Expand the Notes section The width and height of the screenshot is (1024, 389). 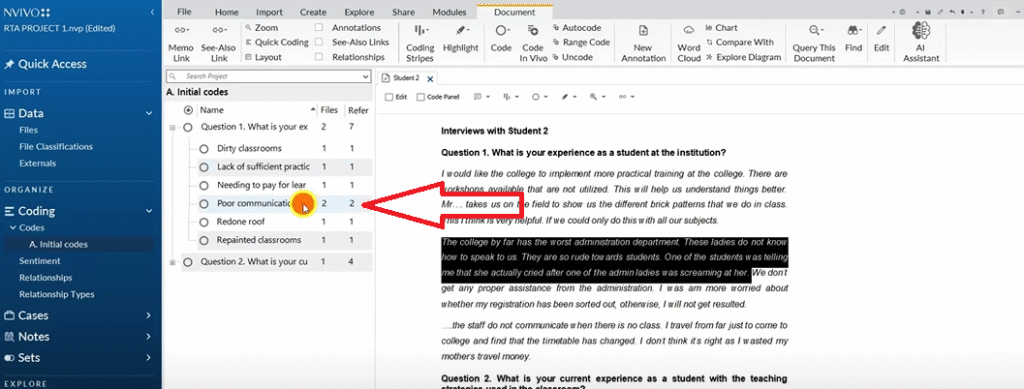point(150,337)
